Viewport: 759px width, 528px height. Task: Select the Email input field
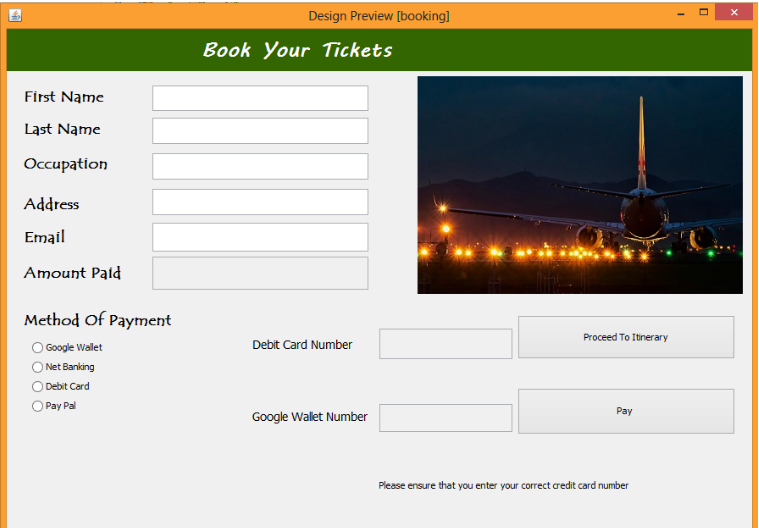[260, 237]
